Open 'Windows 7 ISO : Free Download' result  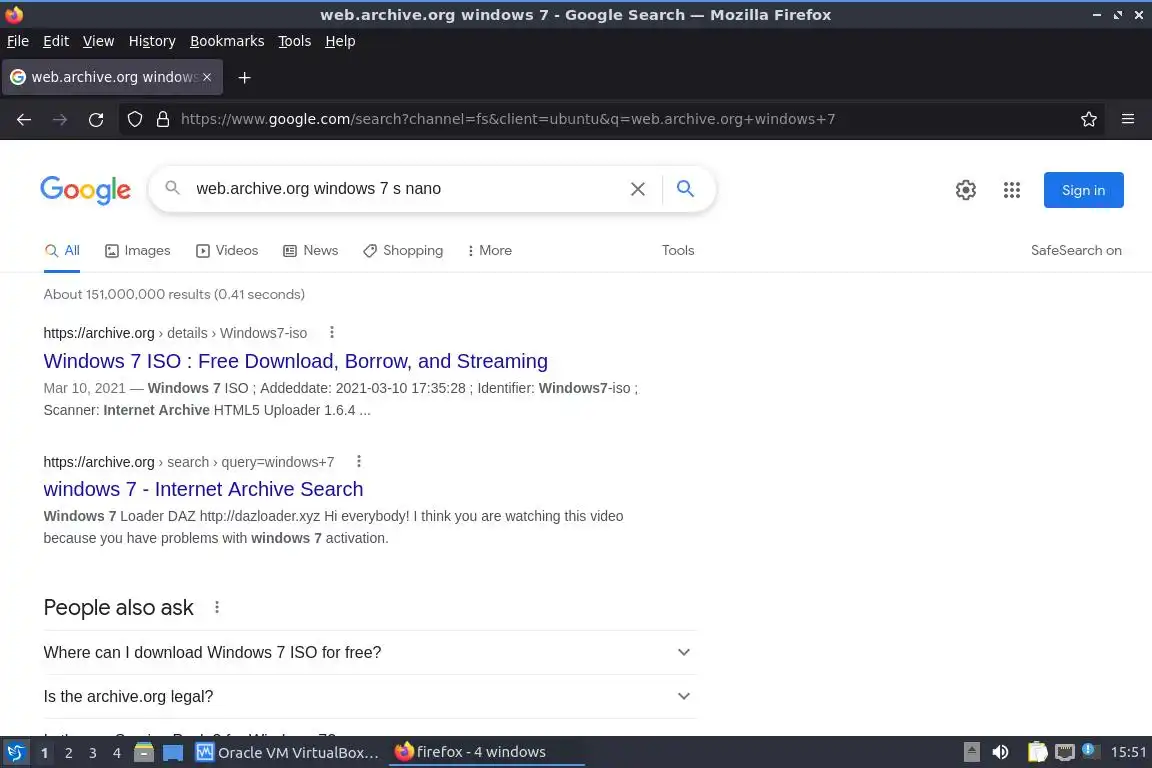[295, 361]
